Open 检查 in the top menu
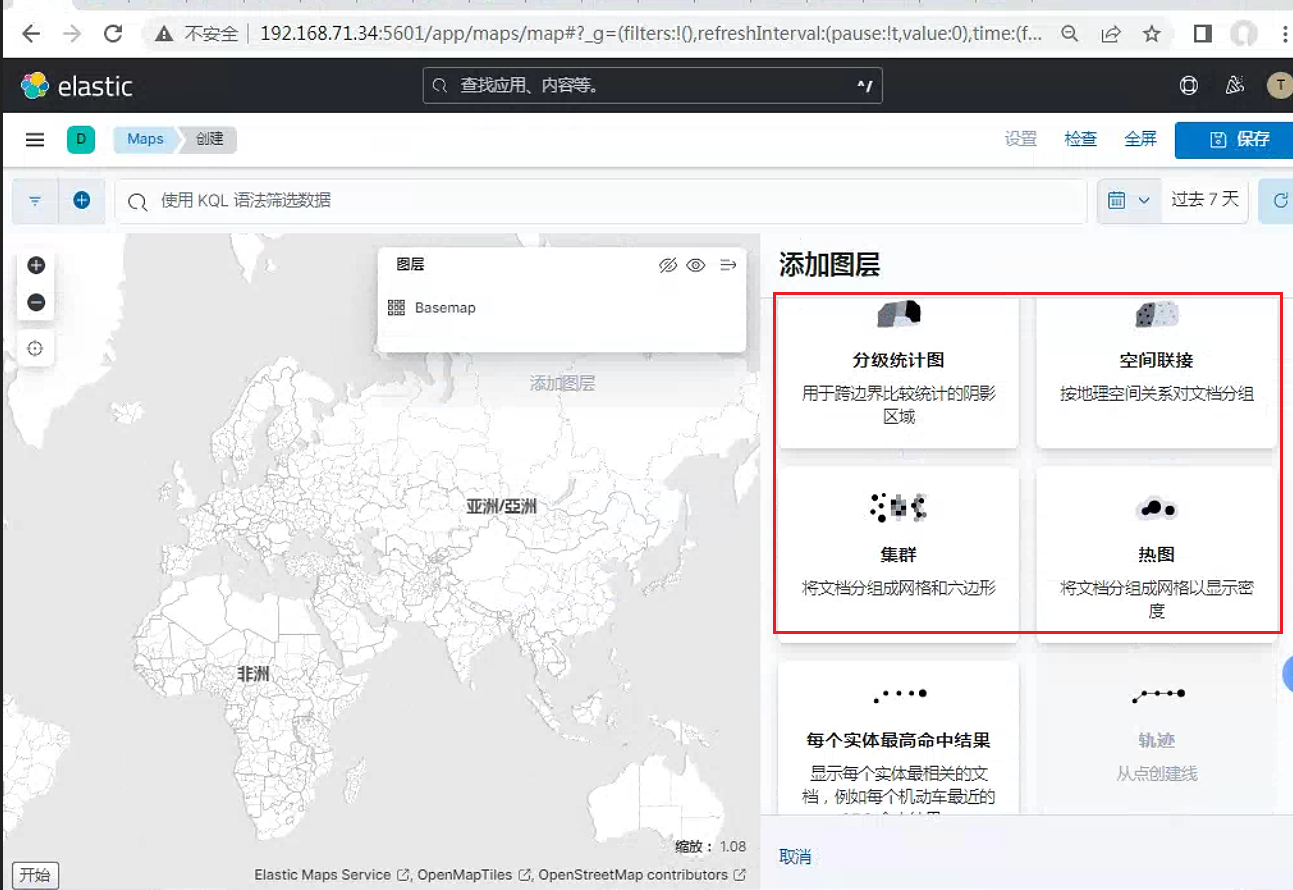 [1081, 140]
